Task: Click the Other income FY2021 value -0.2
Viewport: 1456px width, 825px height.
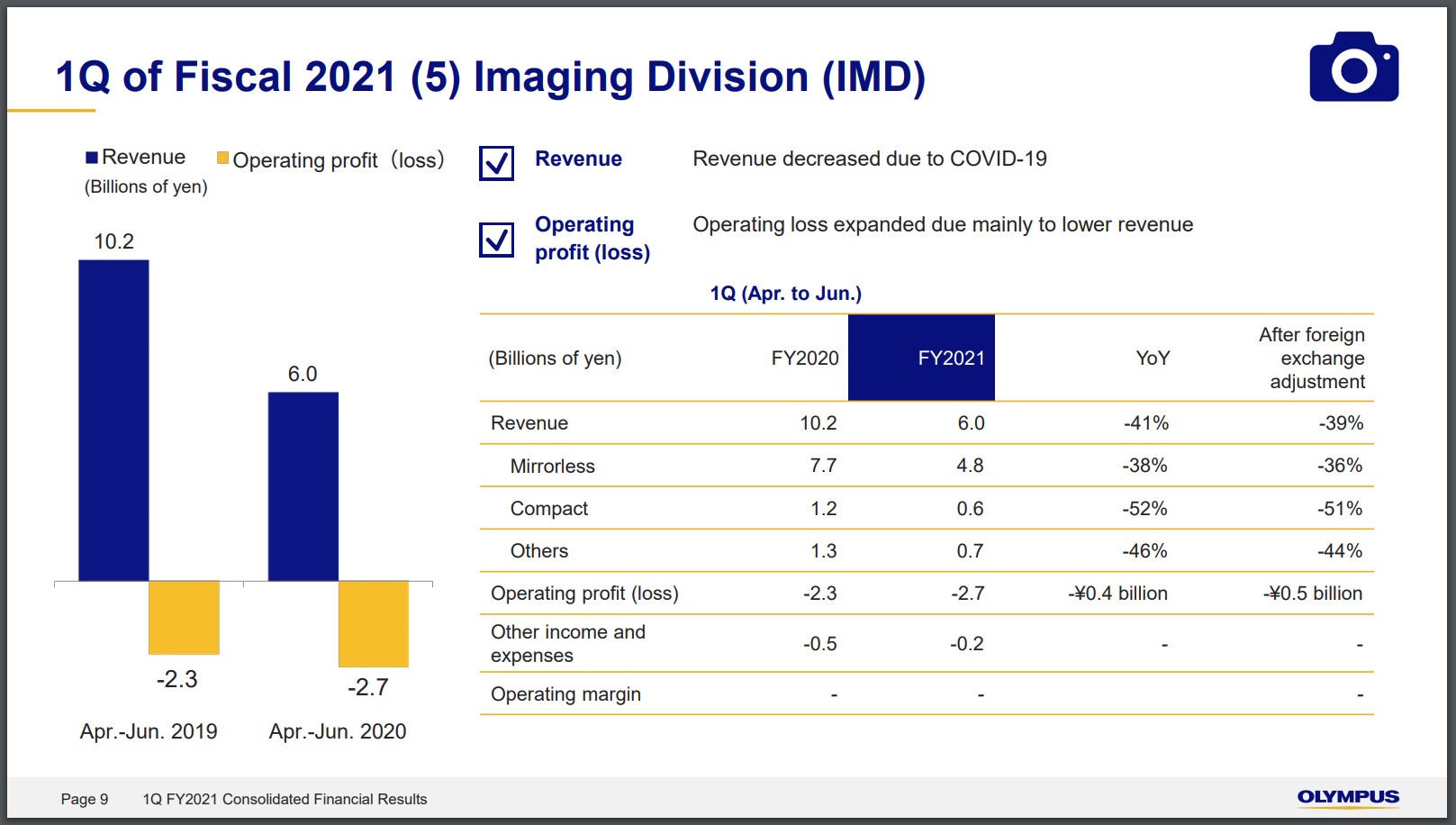Action: point(967,644)
